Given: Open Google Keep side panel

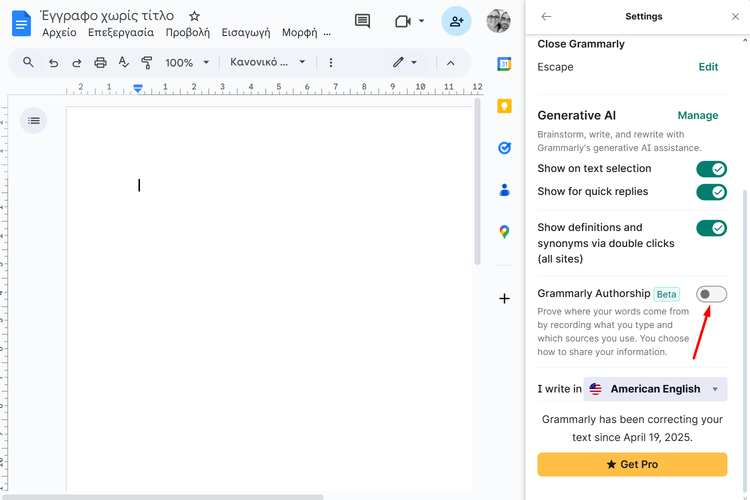Looking at the screenshot, I should click(504, 106).
